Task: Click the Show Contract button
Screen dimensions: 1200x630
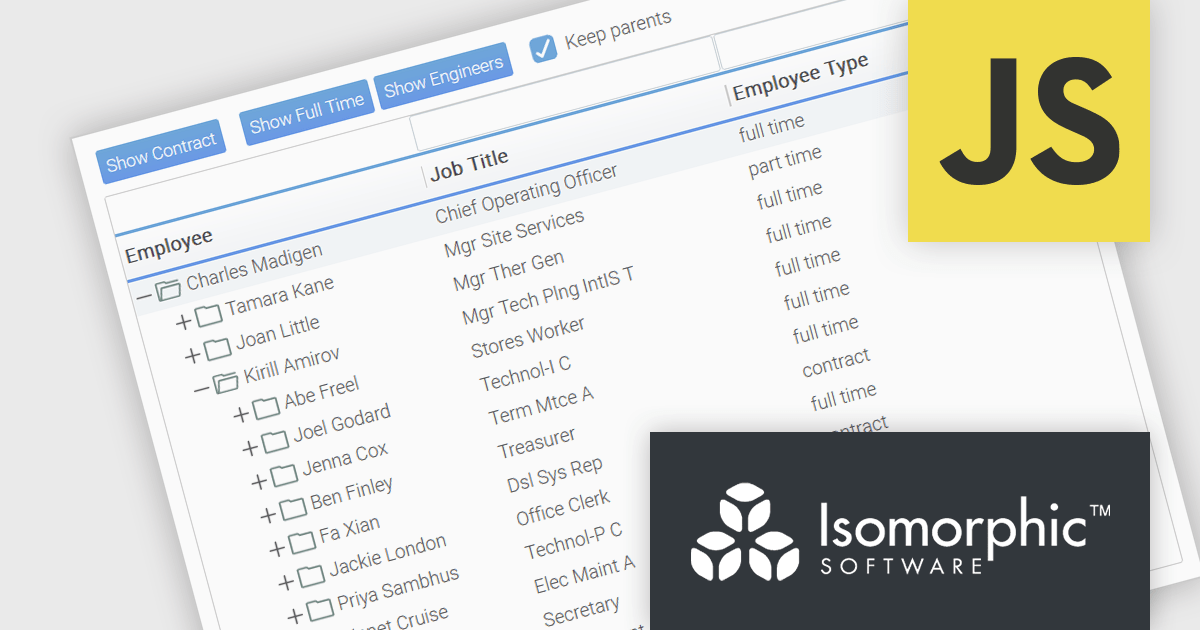Action: 161,151
